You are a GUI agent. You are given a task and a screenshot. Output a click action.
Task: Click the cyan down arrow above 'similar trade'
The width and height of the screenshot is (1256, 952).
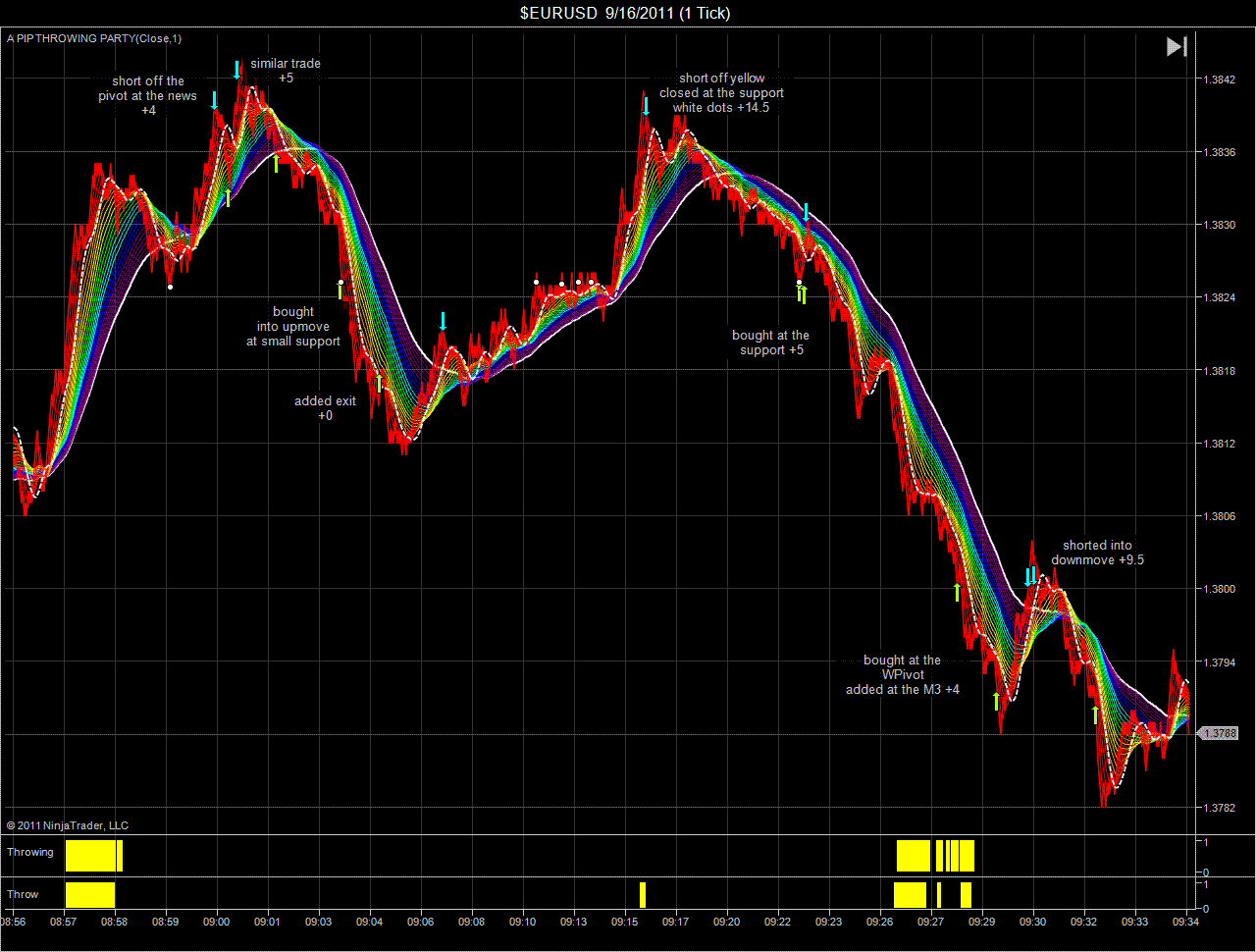236,70
